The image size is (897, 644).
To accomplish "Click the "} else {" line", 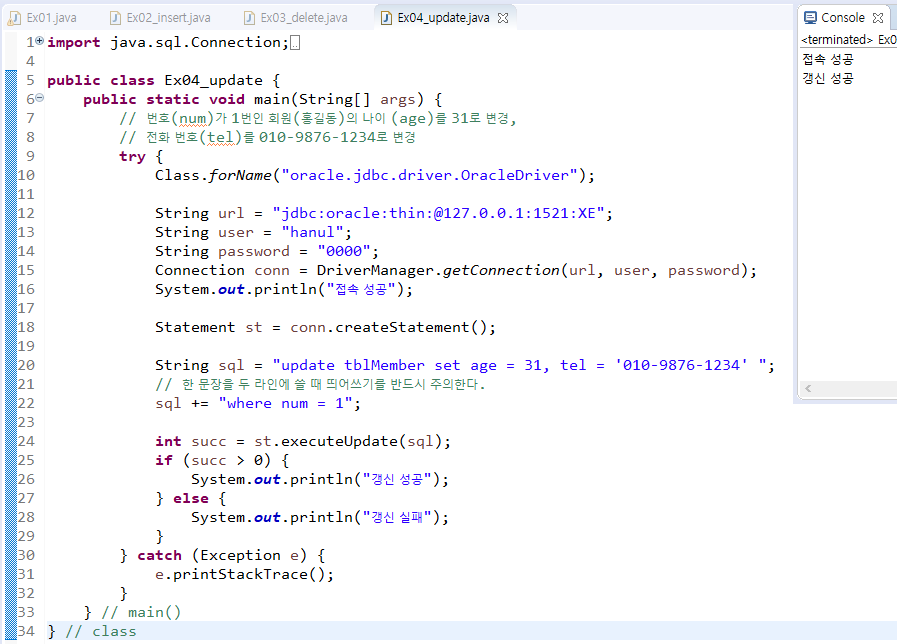I will point(191,498).
